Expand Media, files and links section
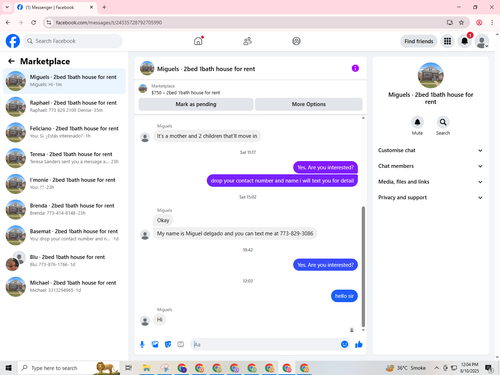The width and height of the screenshot is (500, 375). tap(430, 182)
